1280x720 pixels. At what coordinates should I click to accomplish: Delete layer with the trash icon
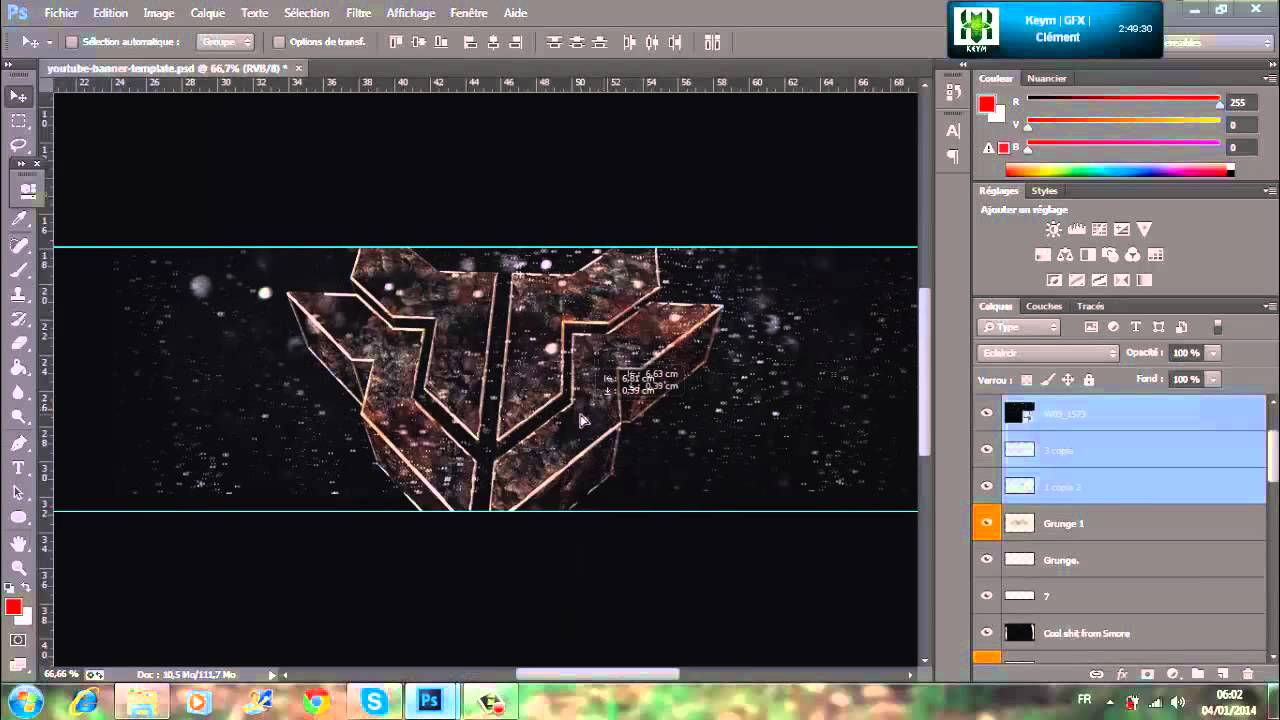(1247, 675)
